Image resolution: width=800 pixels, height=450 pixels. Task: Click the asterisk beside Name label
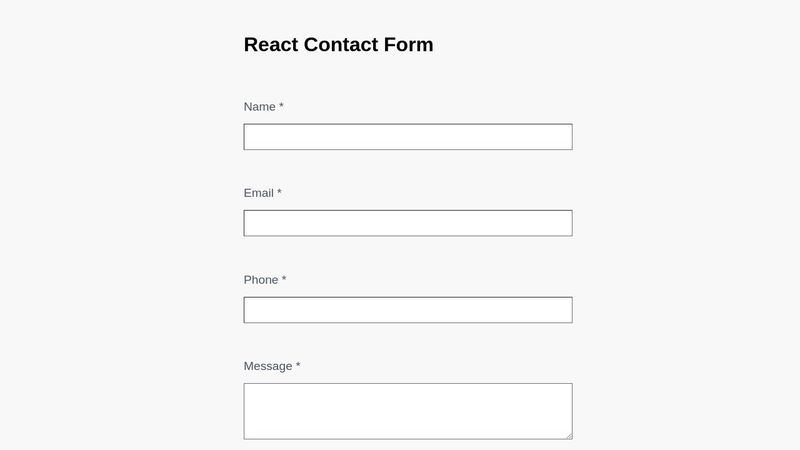click(x=281, y=105)
